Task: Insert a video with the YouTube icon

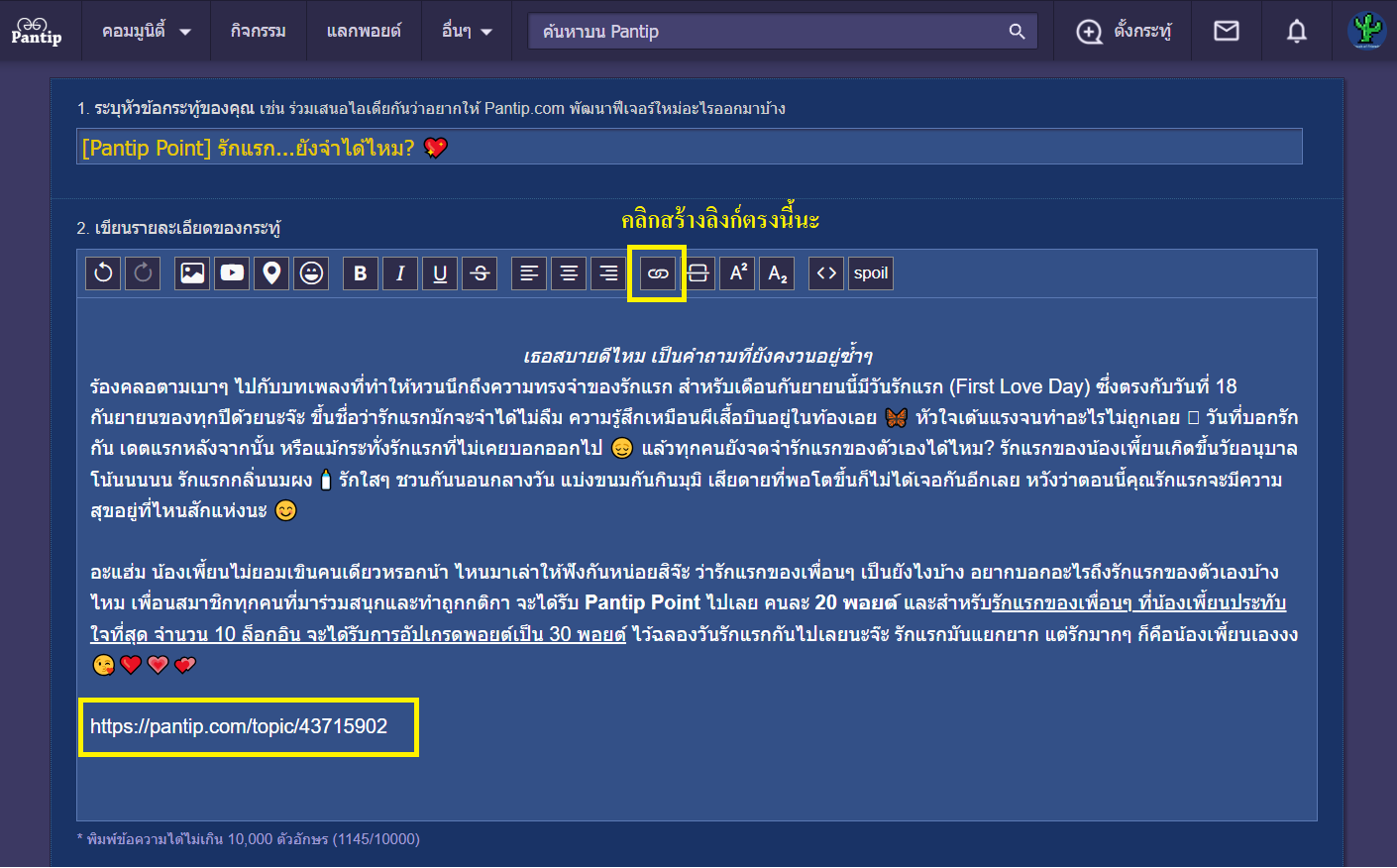Action: click(x=232, y=273)
